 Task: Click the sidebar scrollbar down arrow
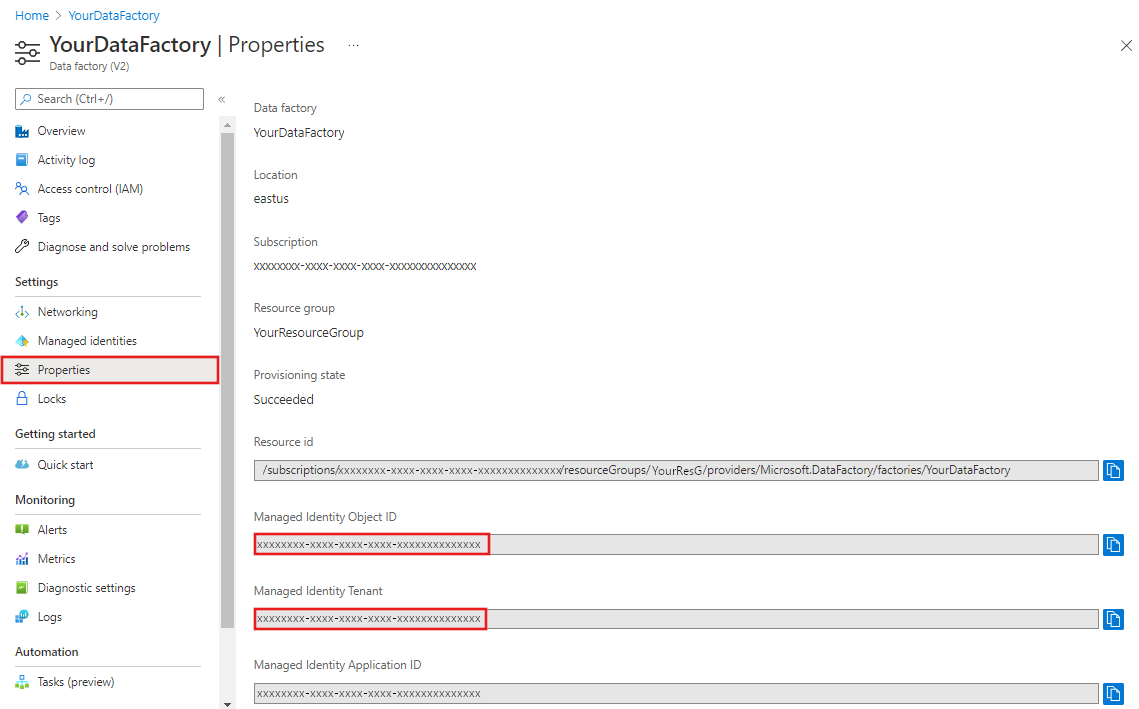227,704
